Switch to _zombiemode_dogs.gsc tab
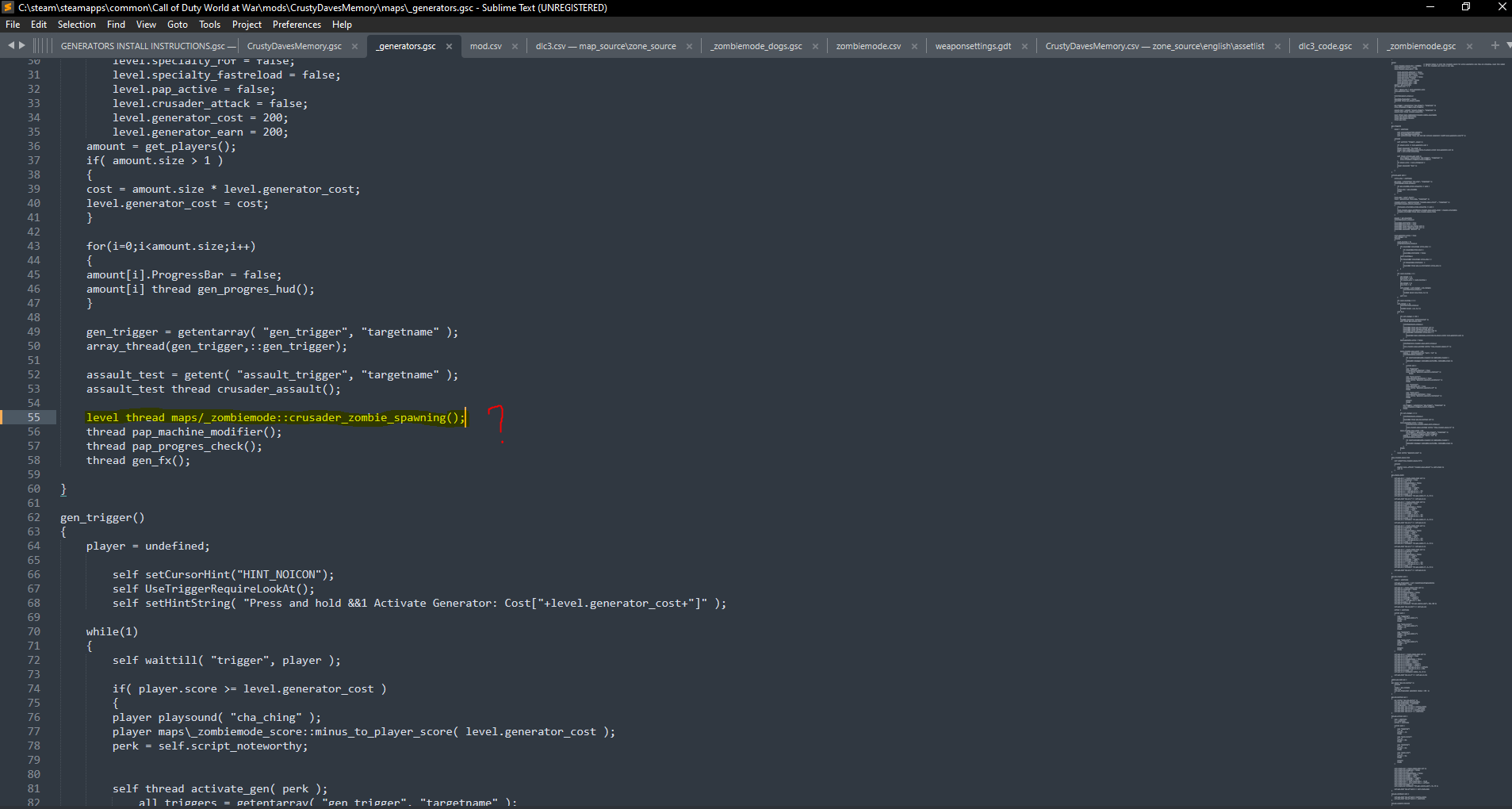 (x=756, y=46)
